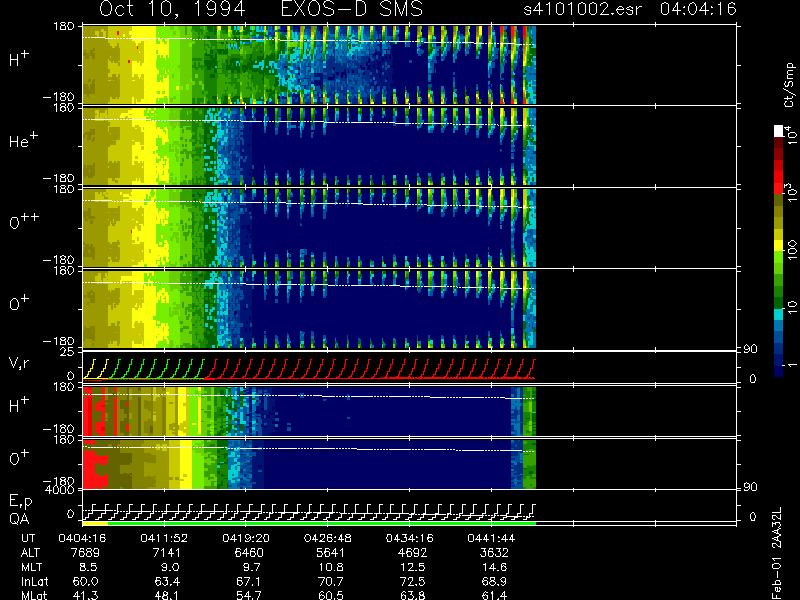Click the rotated Ct/Smp colorbar unit label
The width and height of the screenshot is (800, 600).
(x=789, y=85)
